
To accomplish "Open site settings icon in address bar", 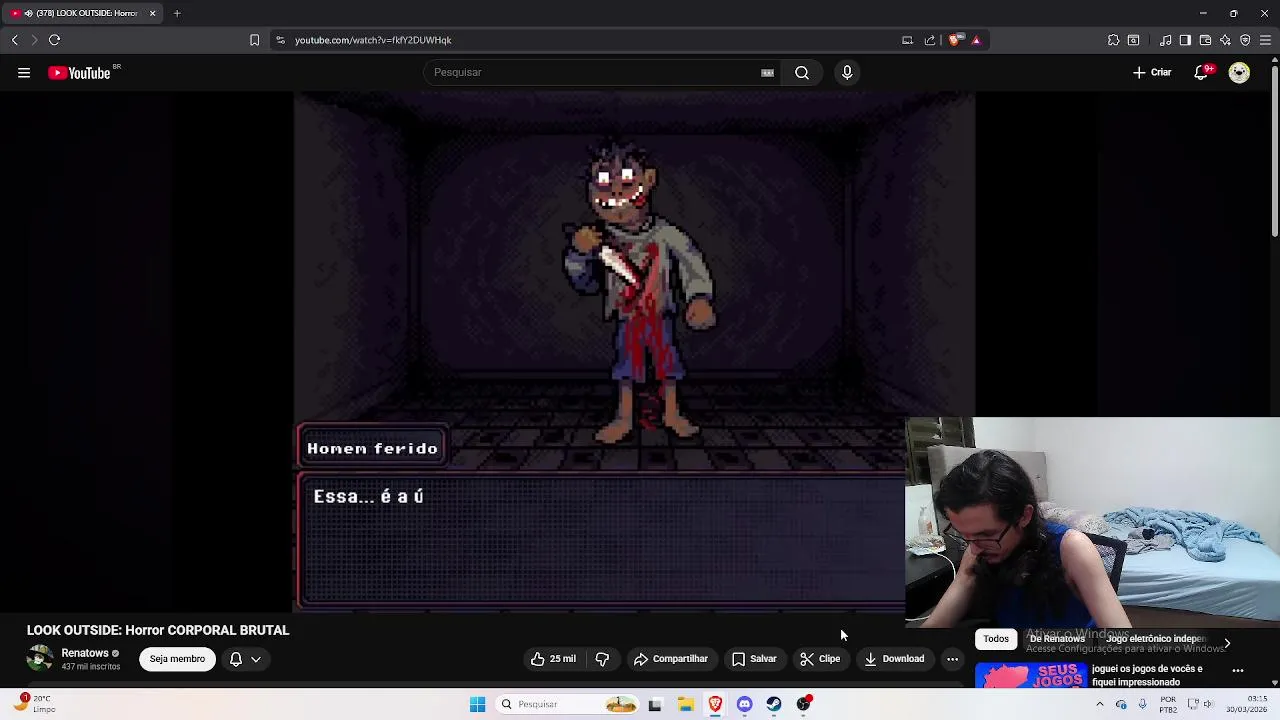I will (x=280, y=40).
